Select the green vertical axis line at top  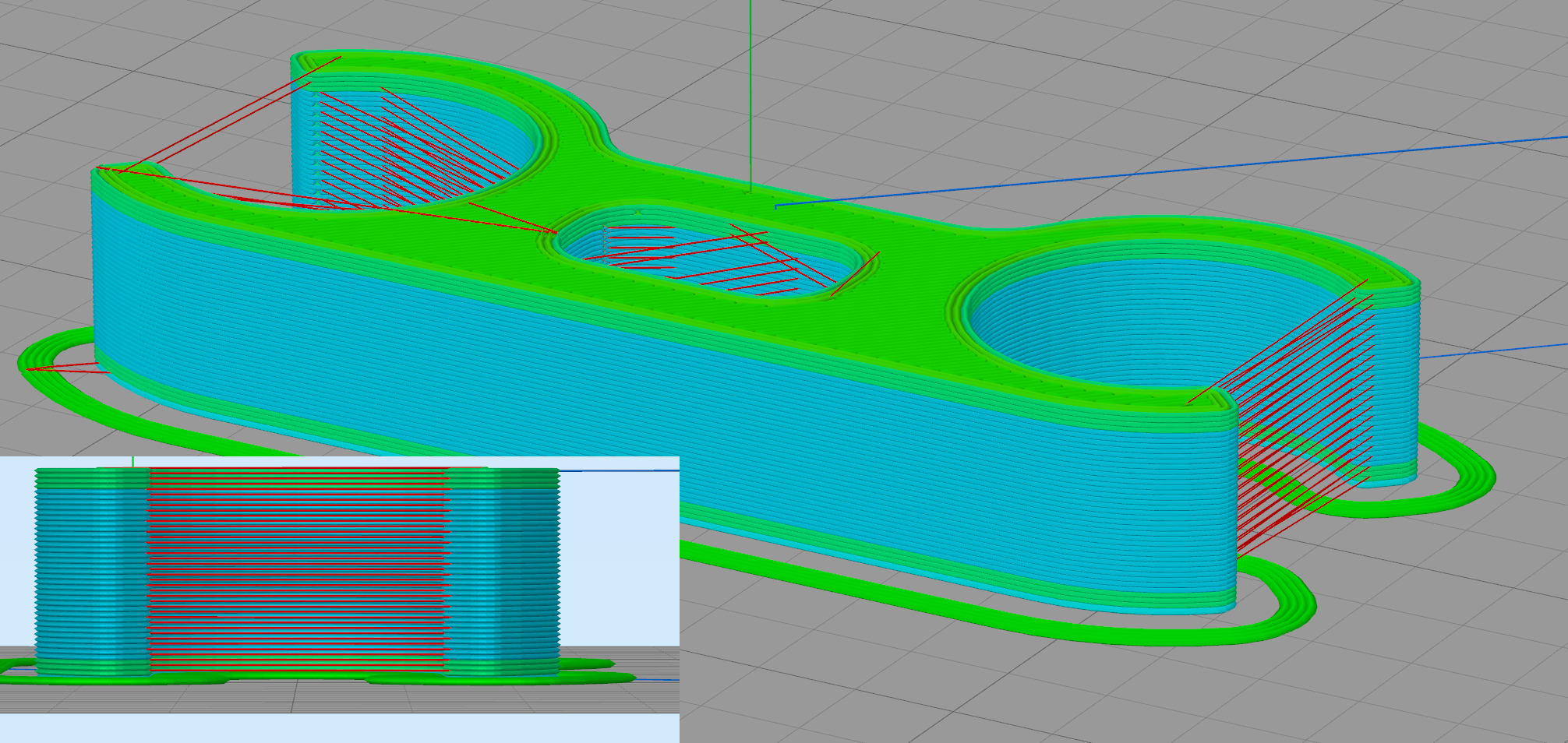[x=750, y=78]
